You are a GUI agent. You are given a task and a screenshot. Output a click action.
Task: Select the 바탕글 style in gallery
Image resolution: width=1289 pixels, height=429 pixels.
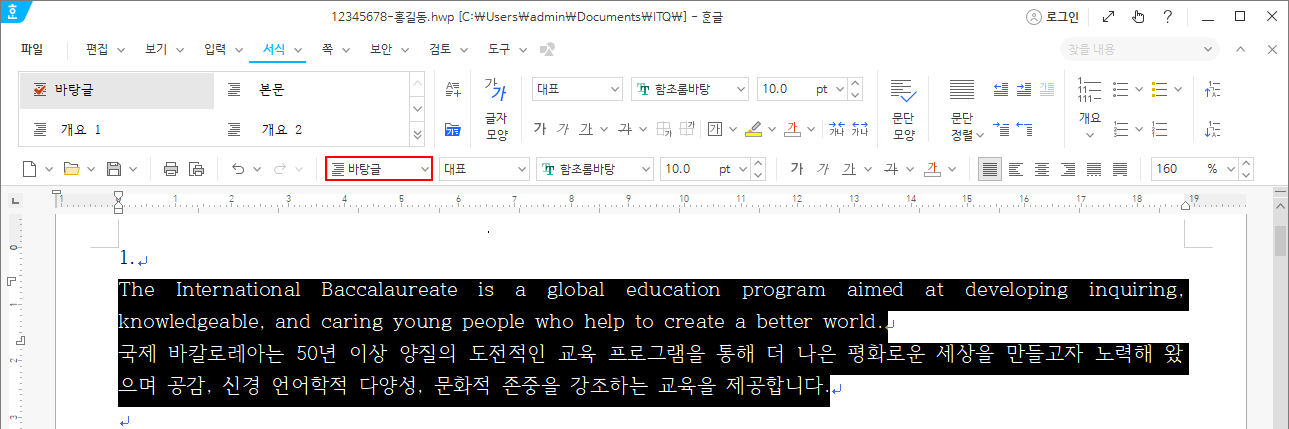(117, 90)
